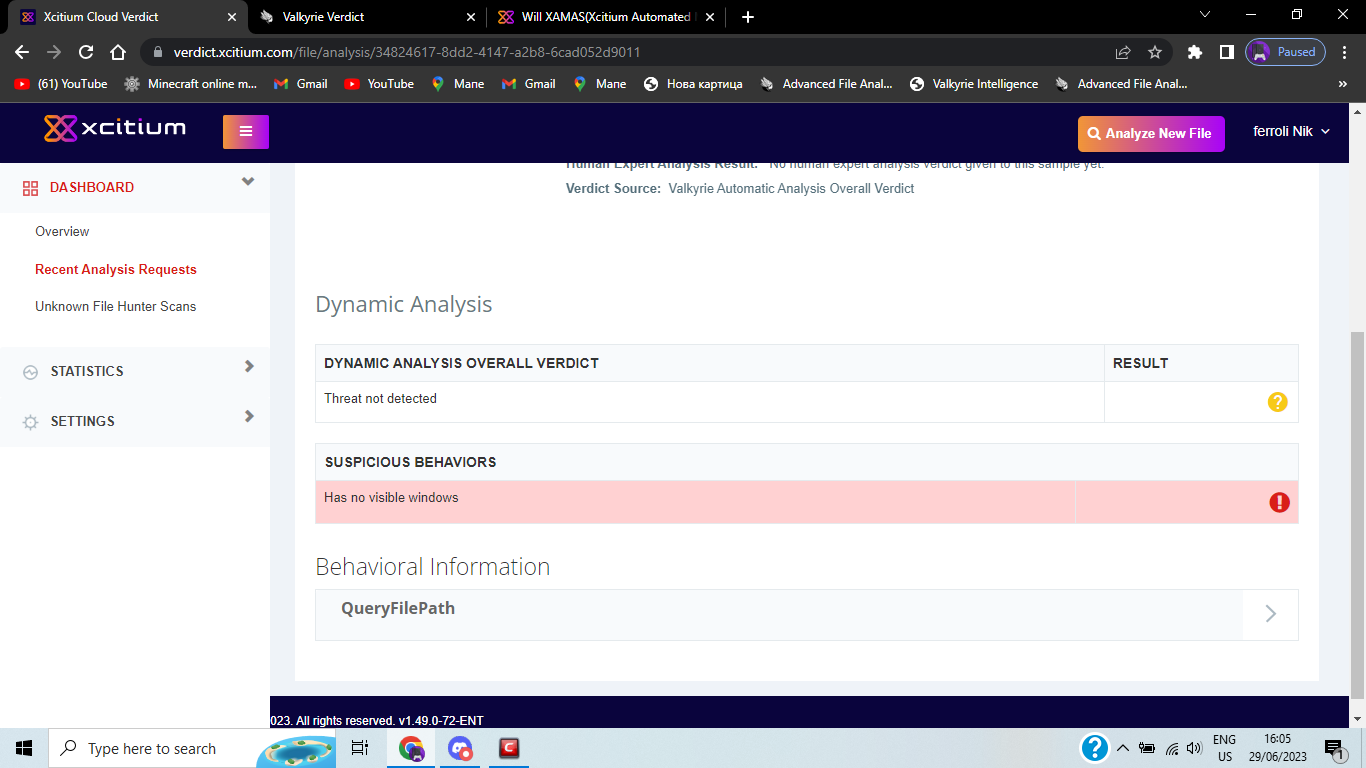Share this page via share icon
This screenshot has height=768, width=1366.
(x=1123, y=52)
